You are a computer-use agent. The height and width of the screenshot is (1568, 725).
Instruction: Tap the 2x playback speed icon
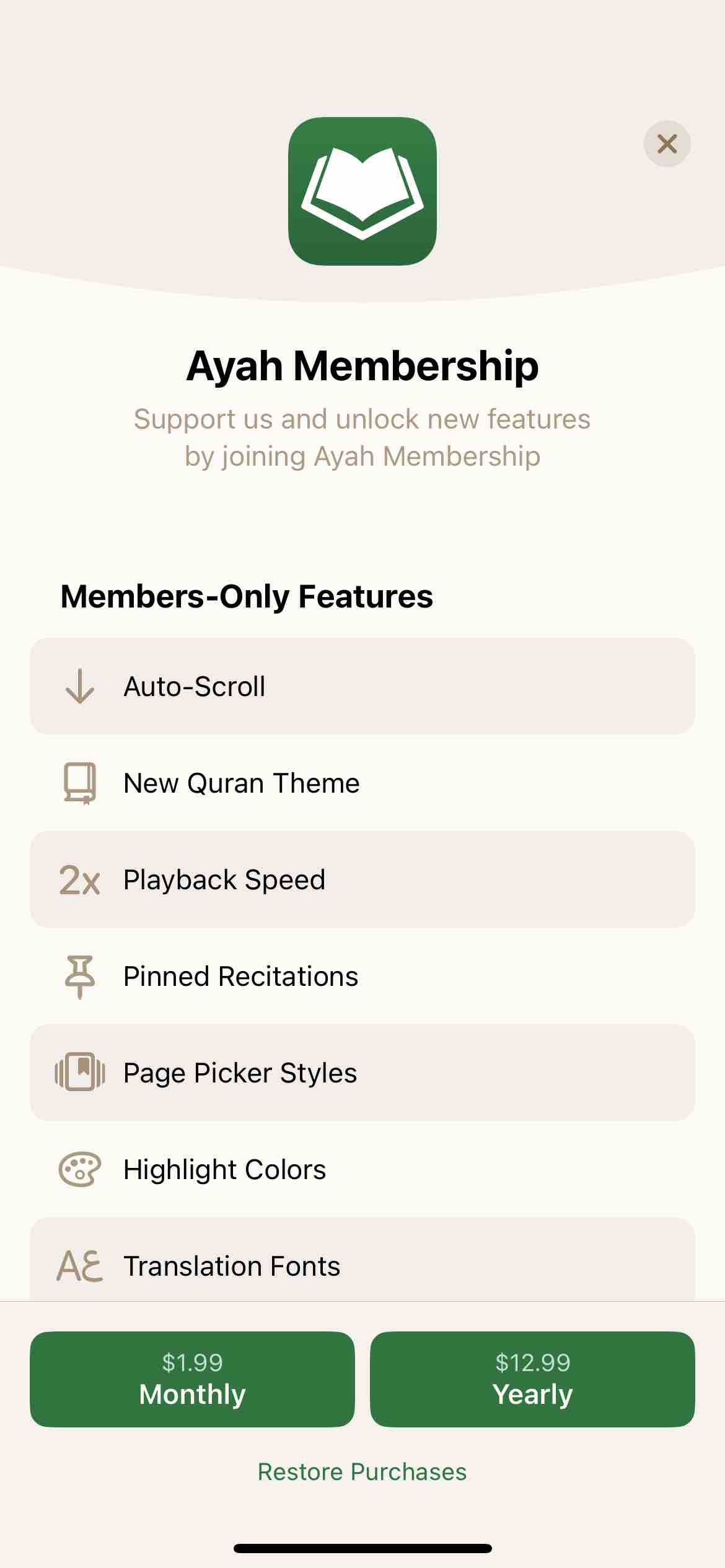[79, 880]
